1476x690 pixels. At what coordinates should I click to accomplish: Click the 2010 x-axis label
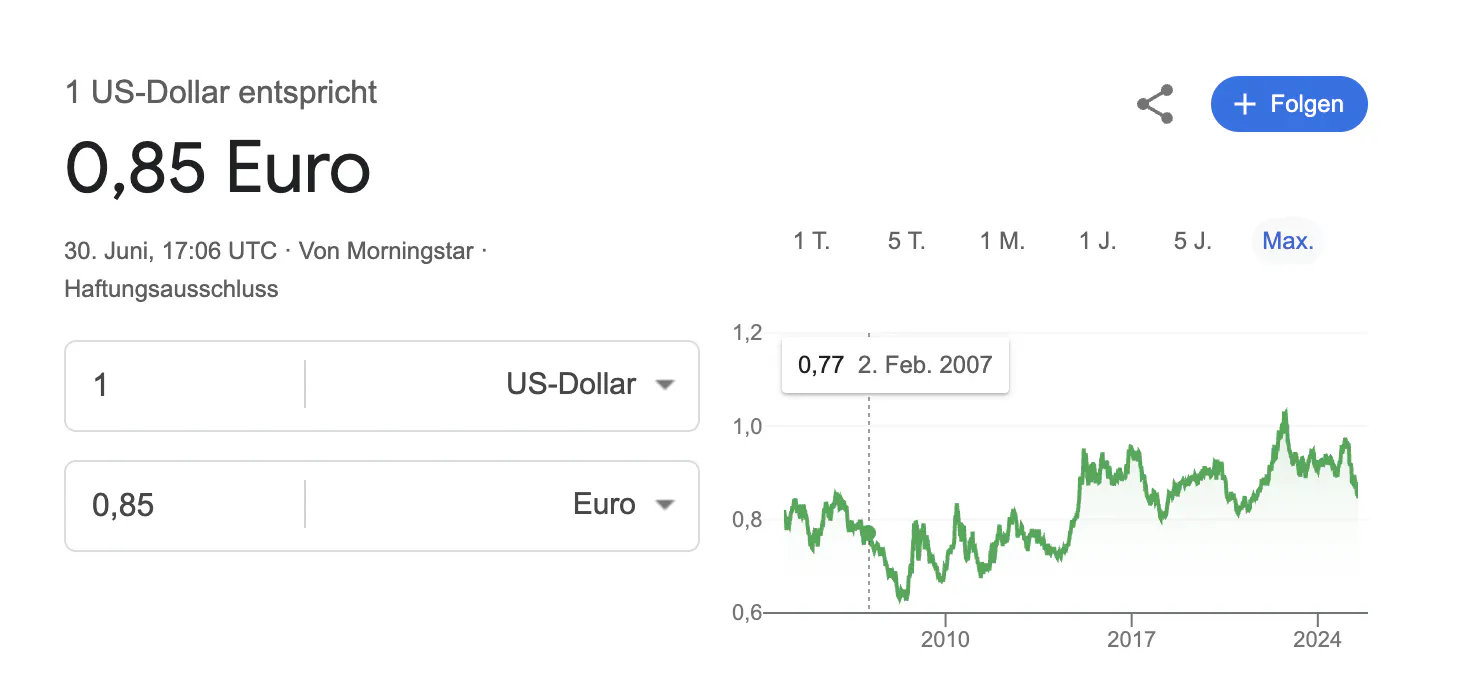(x=945, y=639)
